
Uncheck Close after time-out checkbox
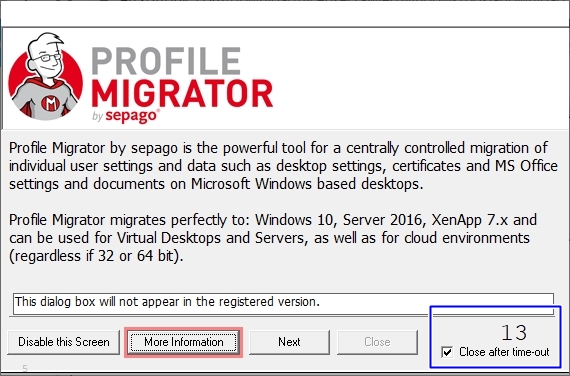click(447, 352)
